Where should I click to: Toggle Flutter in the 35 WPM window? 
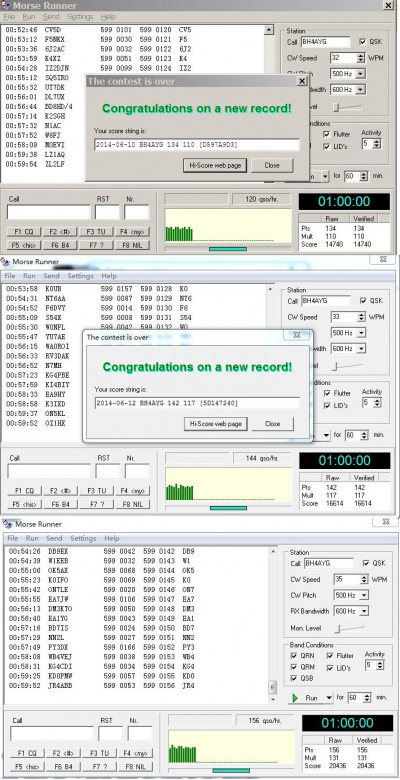[x=330, y=656]
